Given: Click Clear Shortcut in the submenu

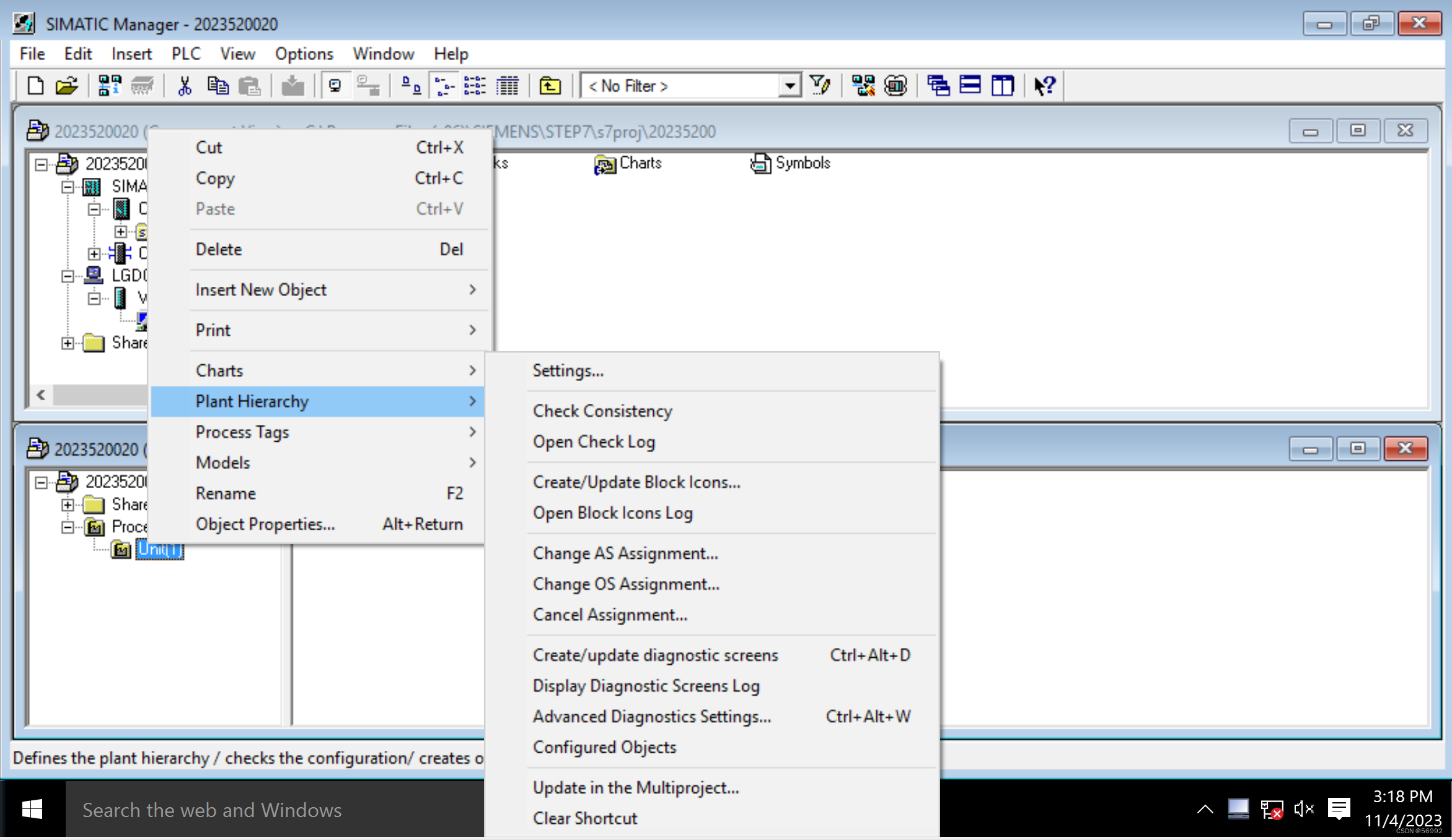Looking at the screenshot, I should tap(584, 818).
